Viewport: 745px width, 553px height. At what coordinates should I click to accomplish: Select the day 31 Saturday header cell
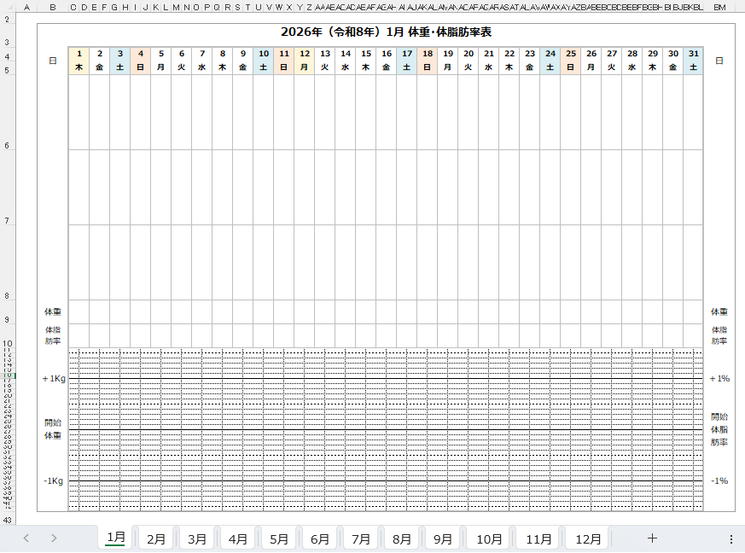tap(694, 60)
